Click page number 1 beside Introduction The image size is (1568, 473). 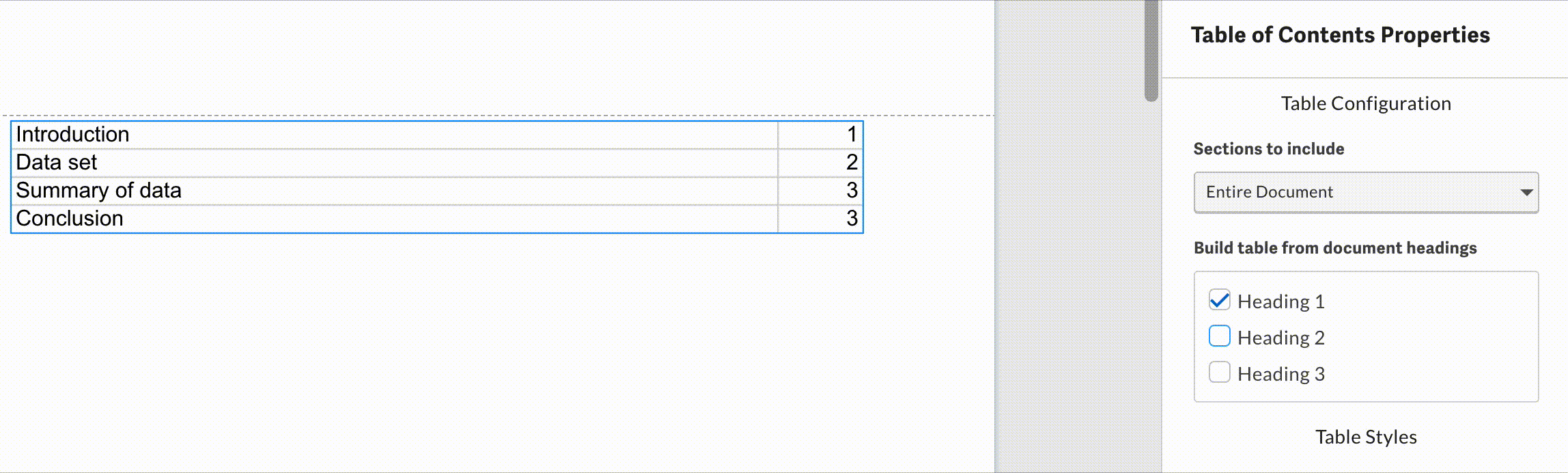coord(852,135)
